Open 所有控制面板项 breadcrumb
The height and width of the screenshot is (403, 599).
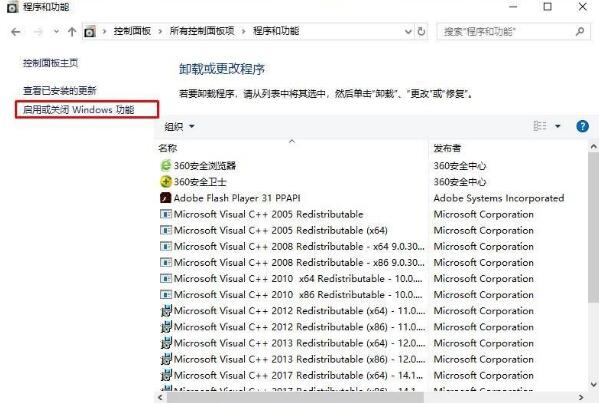(x=202, y=31)
